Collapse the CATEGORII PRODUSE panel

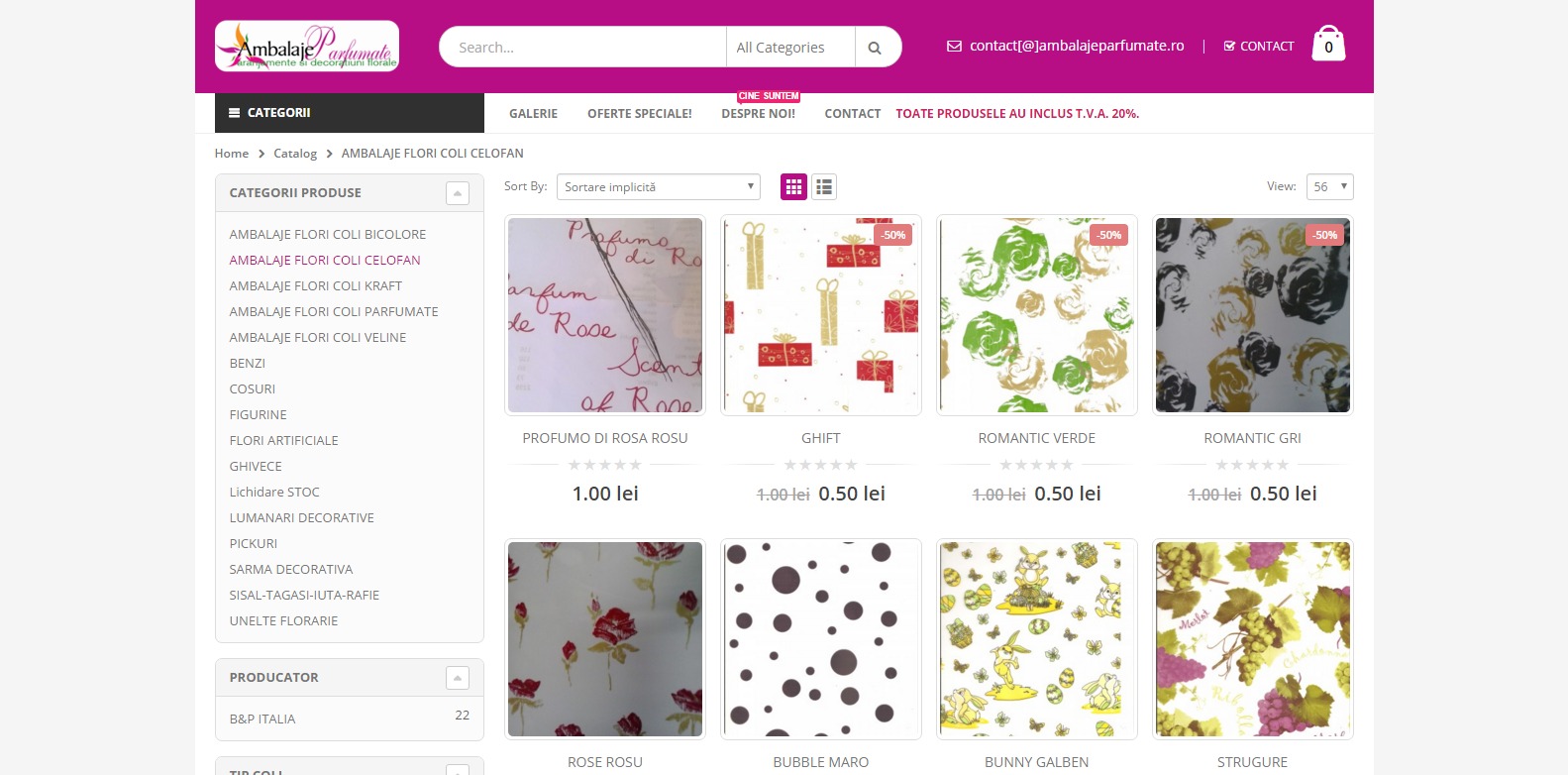(457, 193)
